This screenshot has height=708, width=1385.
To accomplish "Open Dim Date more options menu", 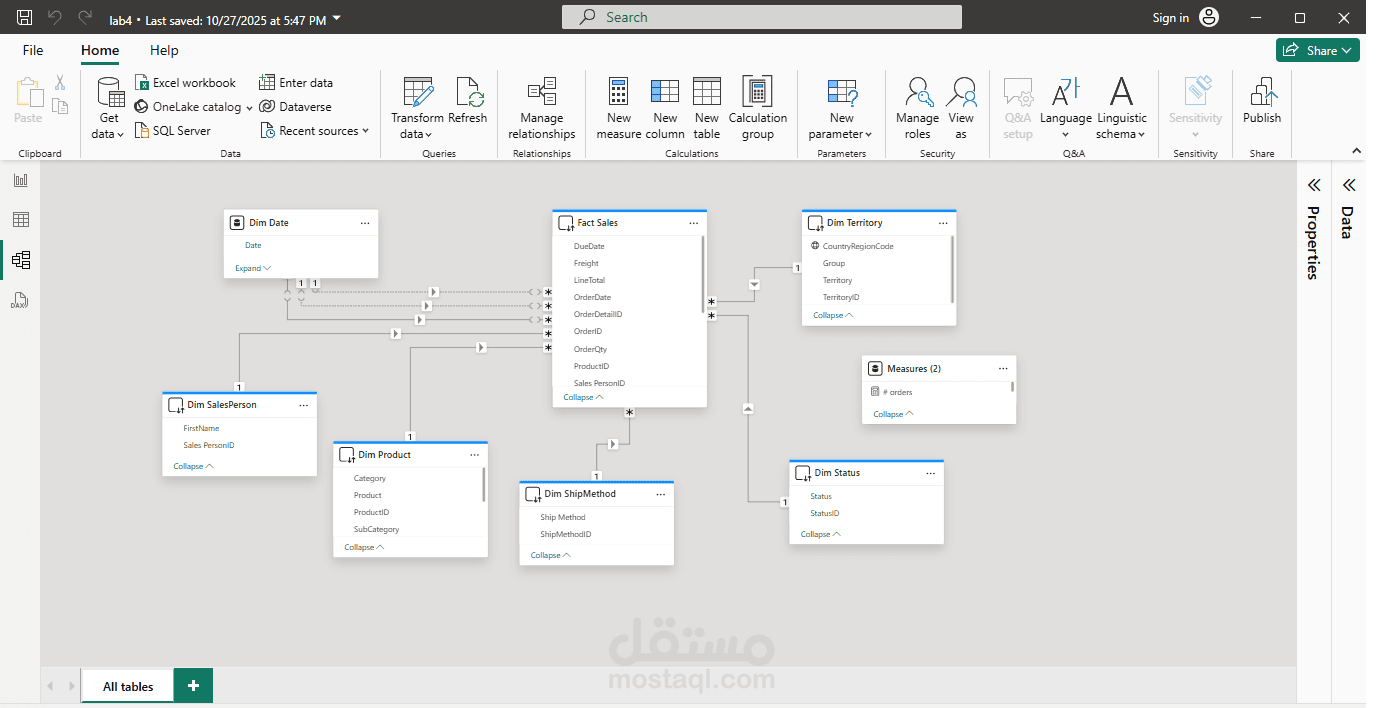I will (x=365, y=223).
